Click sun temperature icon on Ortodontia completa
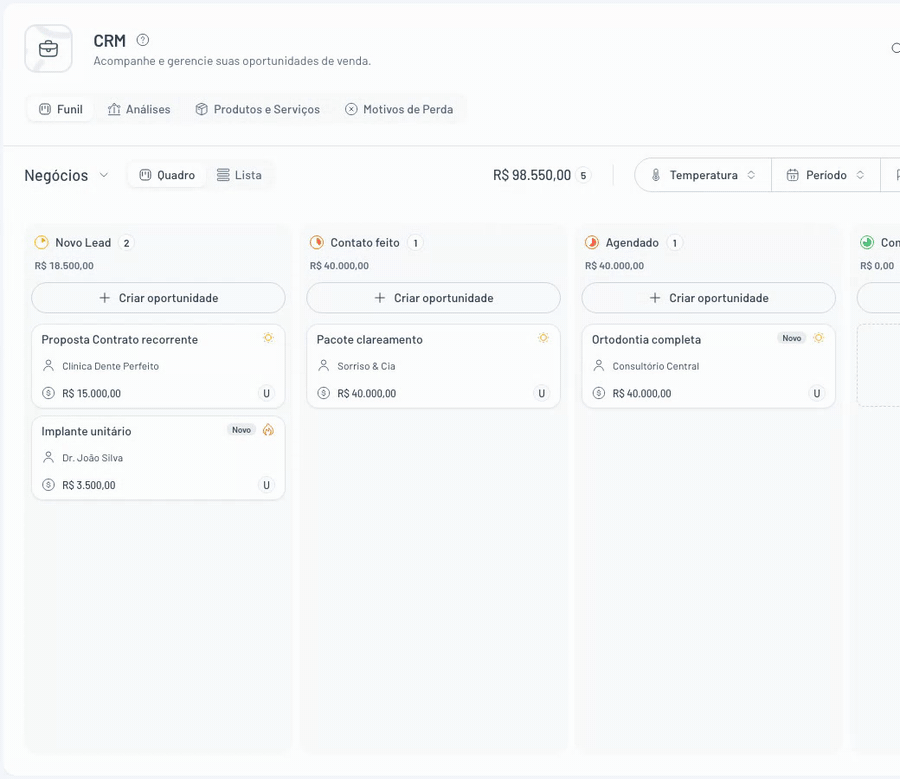The height and width of the screenshot is (779, 900). coord(818,338)
